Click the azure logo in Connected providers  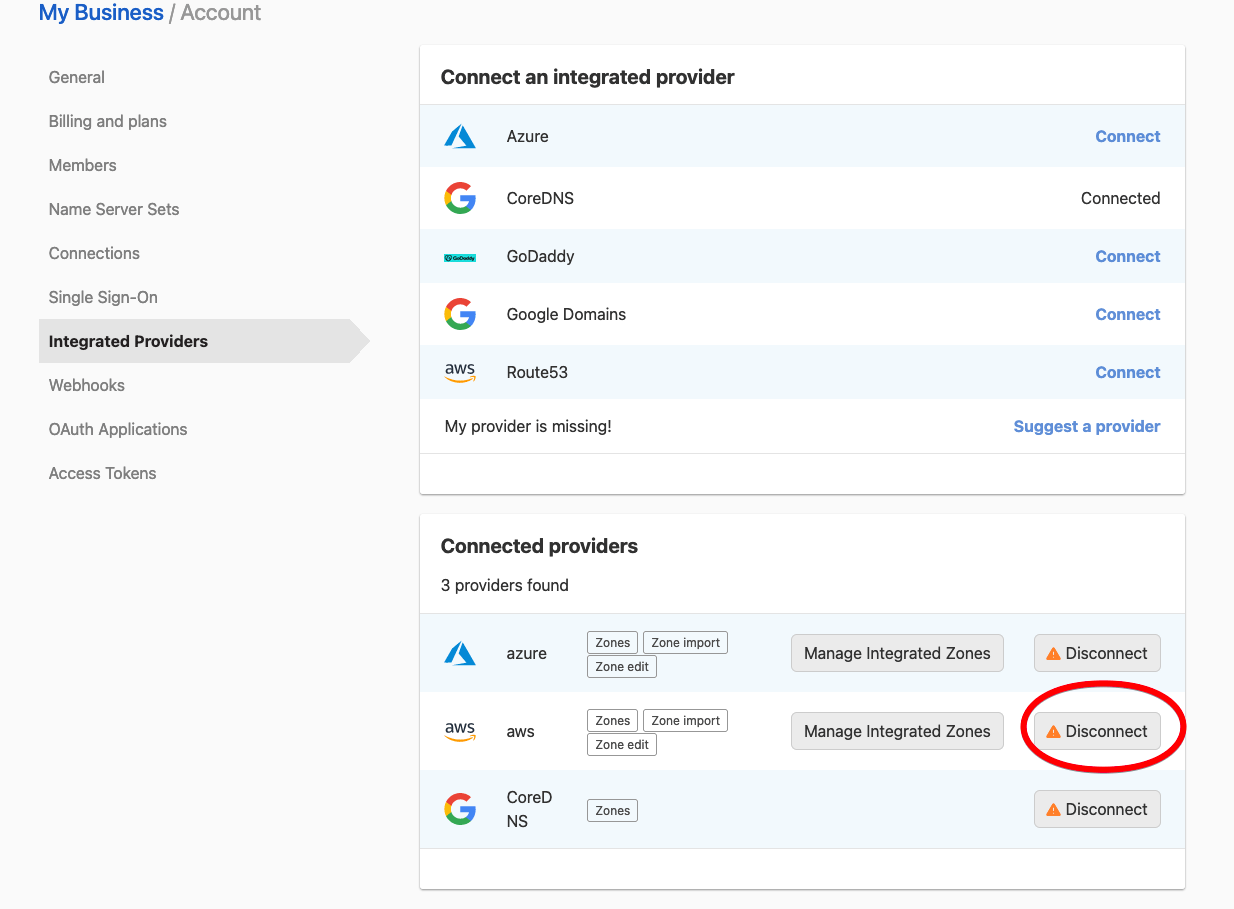click(460, 653)
